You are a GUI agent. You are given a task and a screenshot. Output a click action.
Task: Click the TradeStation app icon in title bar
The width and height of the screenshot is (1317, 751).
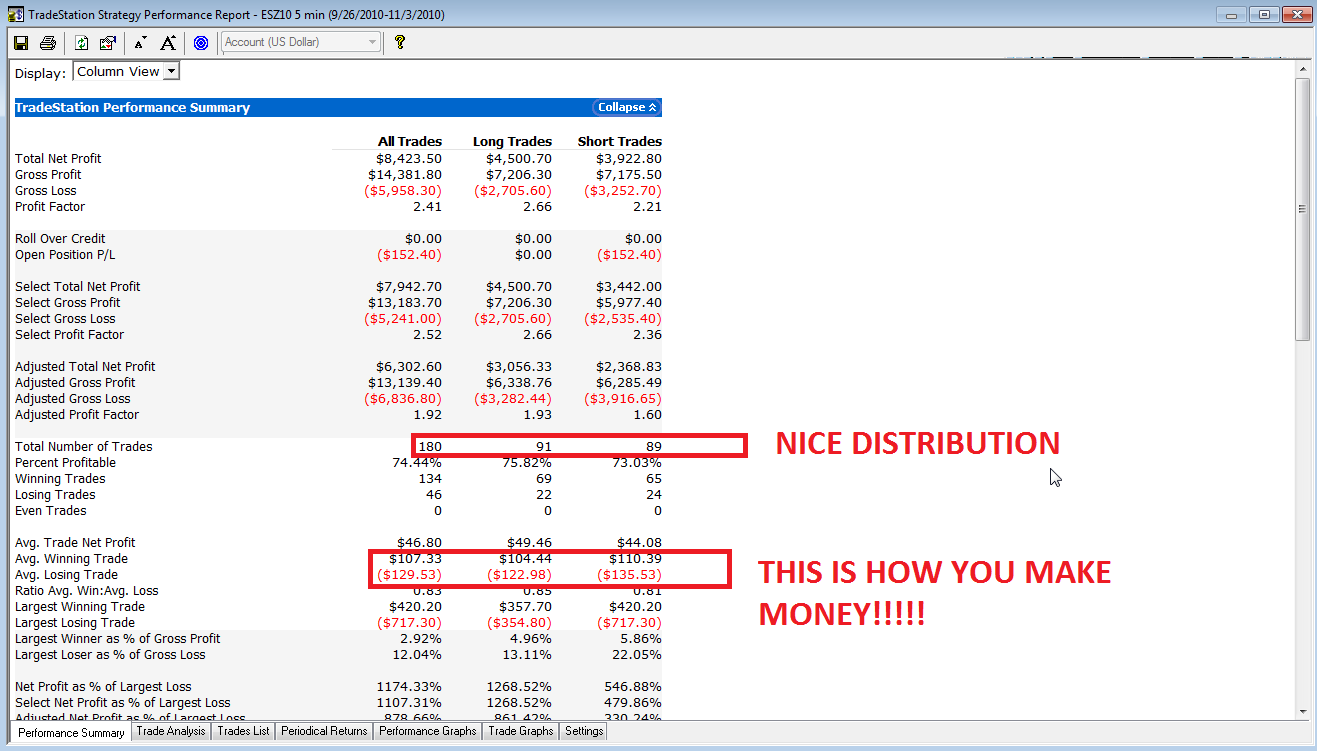(15, 15)
